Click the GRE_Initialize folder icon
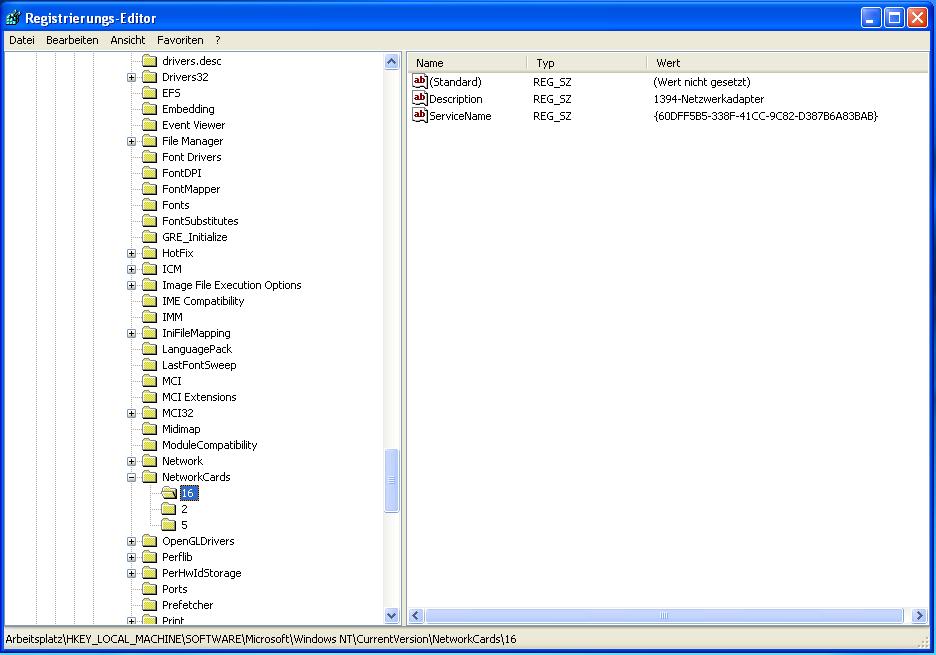Screen dimensions: 936x655 coord(149,237)
